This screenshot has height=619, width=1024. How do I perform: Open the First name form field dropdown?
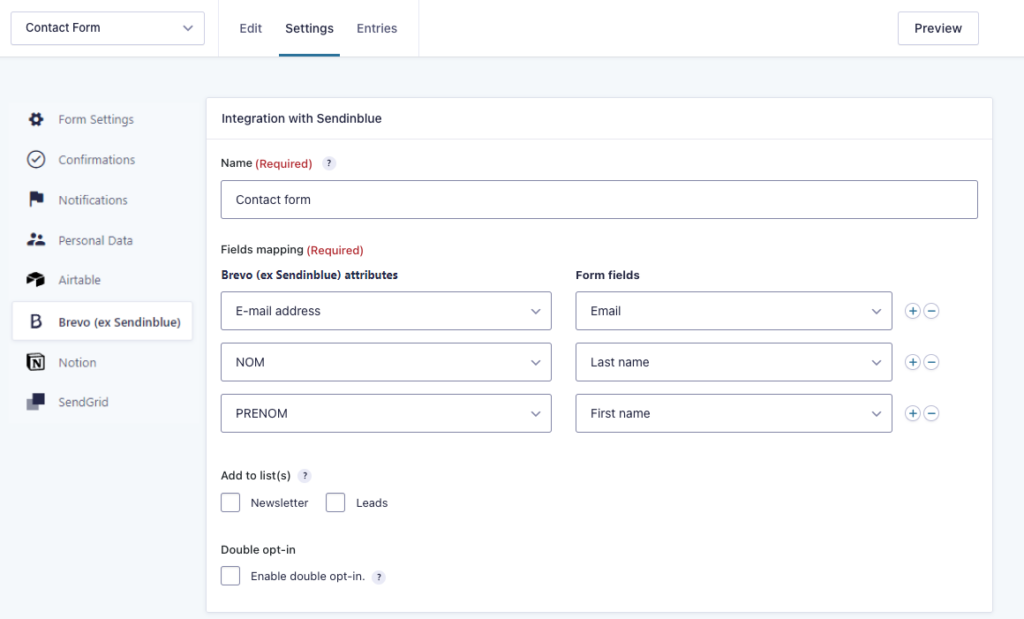733,413
